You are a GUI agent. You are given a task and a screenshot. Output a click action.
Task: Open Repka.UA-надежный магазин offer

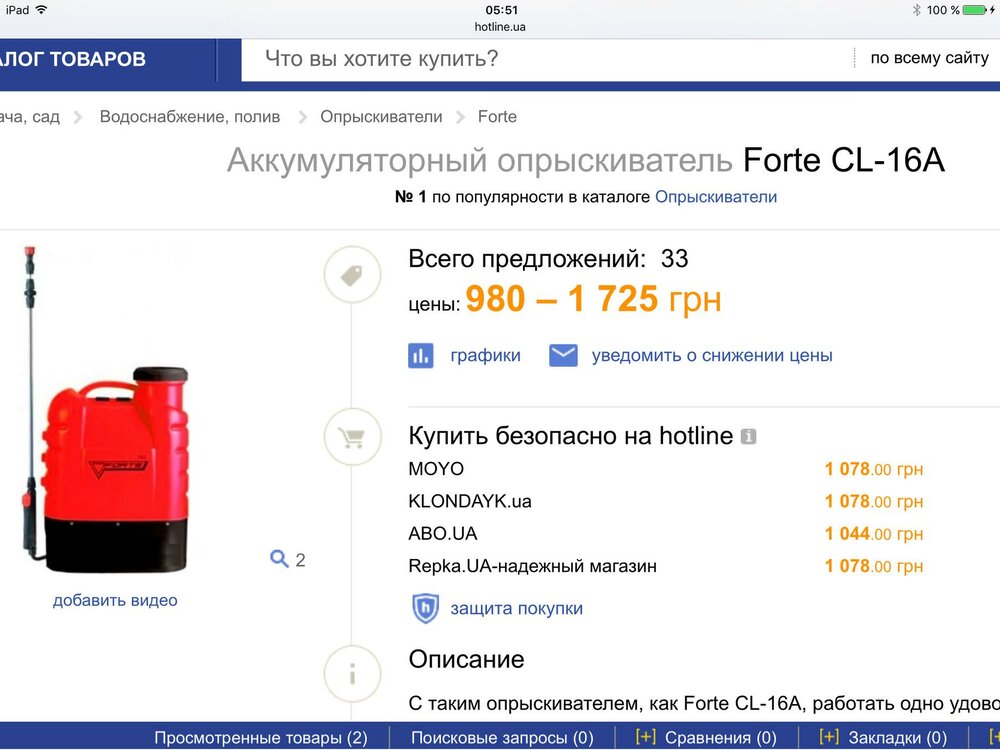tap(533, 566)
